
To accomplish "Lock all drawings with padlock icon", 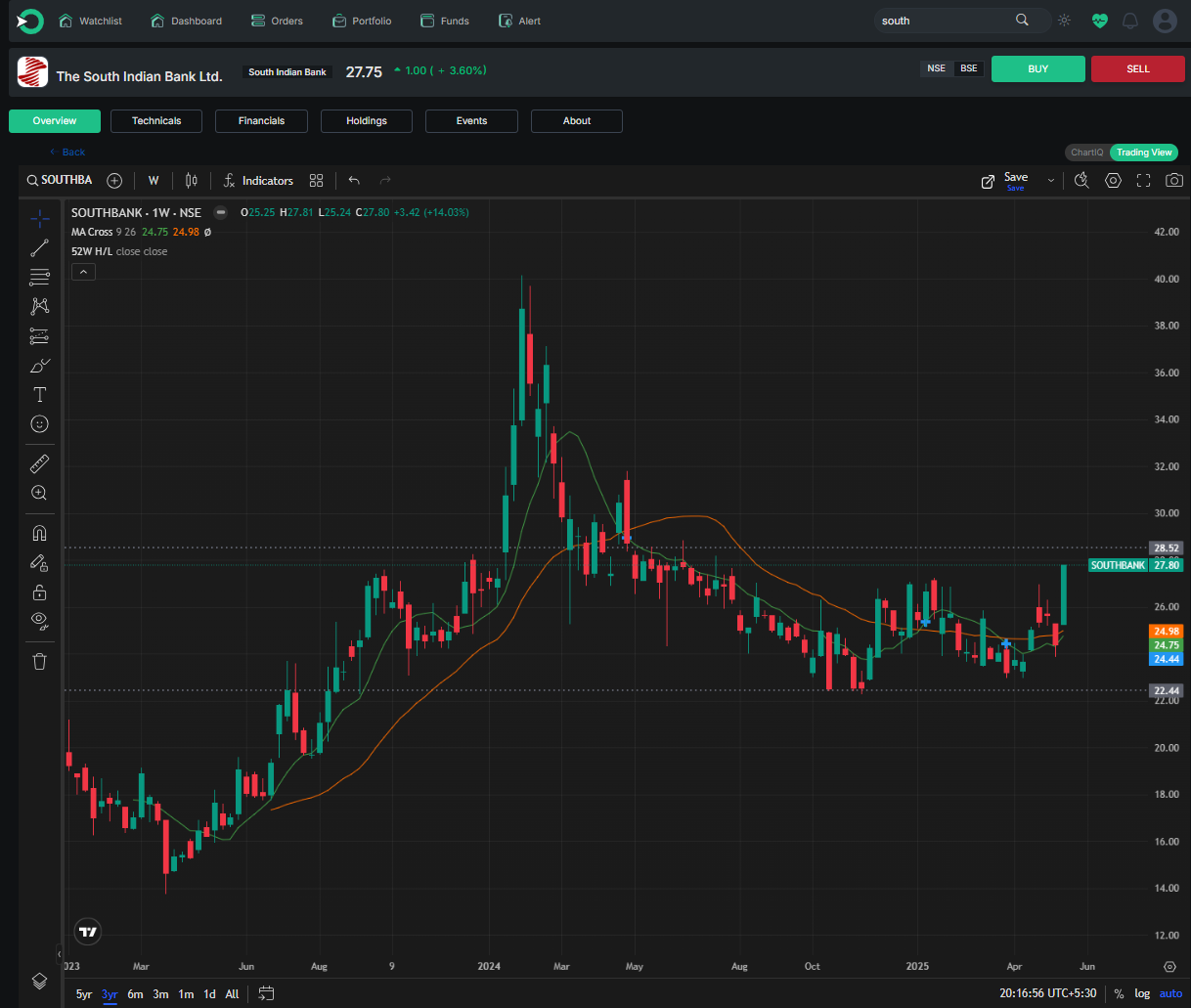I will pos(39,592).
